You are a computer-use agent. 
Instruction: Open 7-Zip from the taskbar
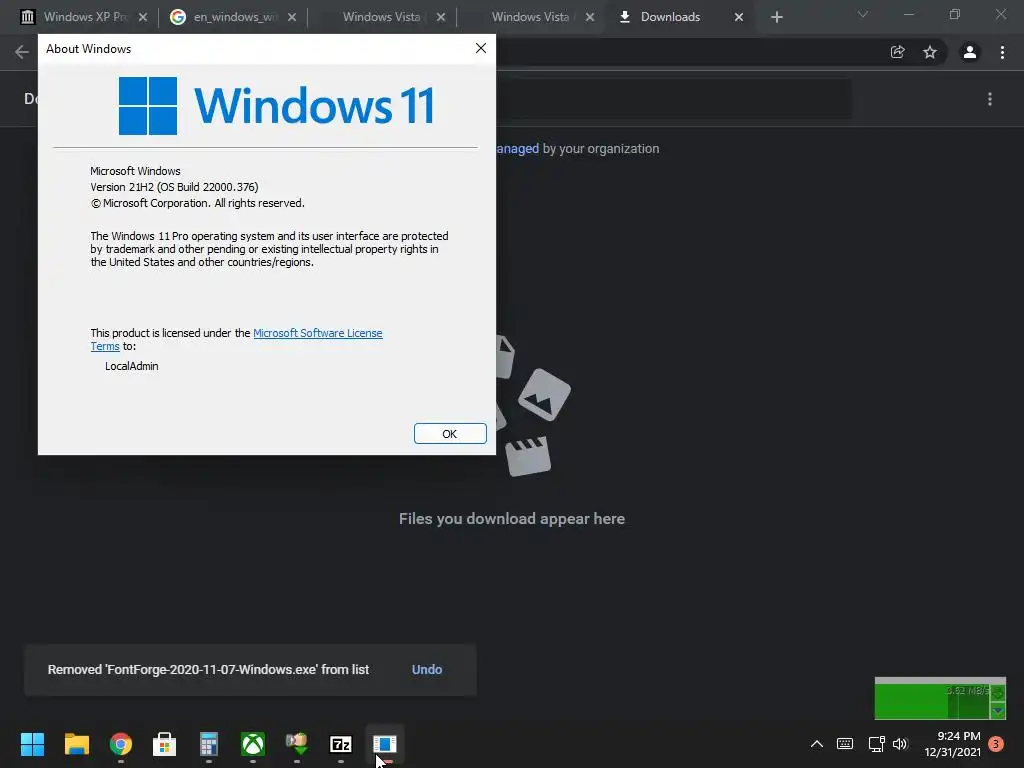341,744
